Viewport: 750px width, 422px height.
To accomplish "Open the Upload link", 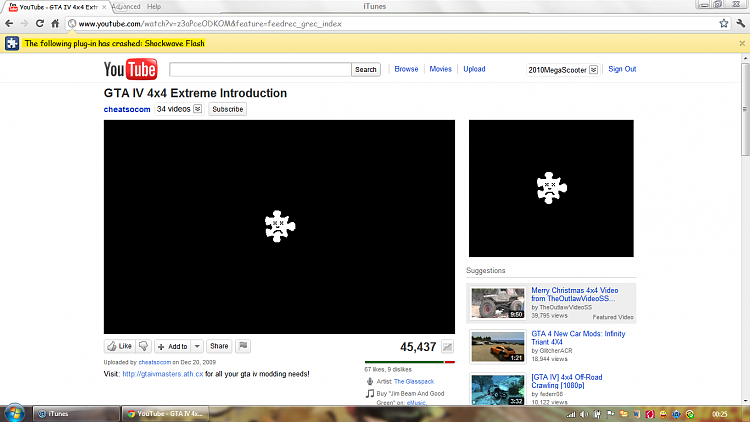I will [474, 69].
